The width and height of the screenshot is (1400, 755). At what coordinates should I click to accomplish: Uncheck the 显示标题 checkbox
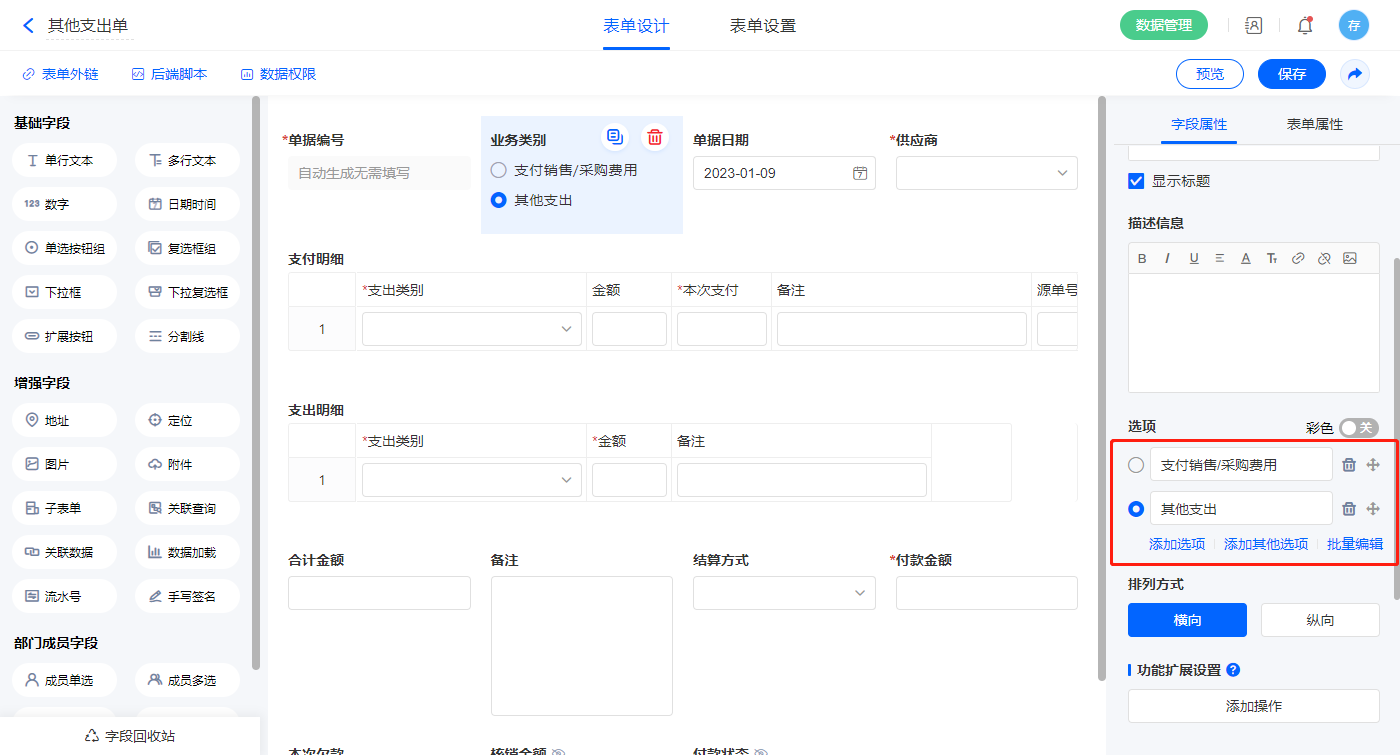1136,181
